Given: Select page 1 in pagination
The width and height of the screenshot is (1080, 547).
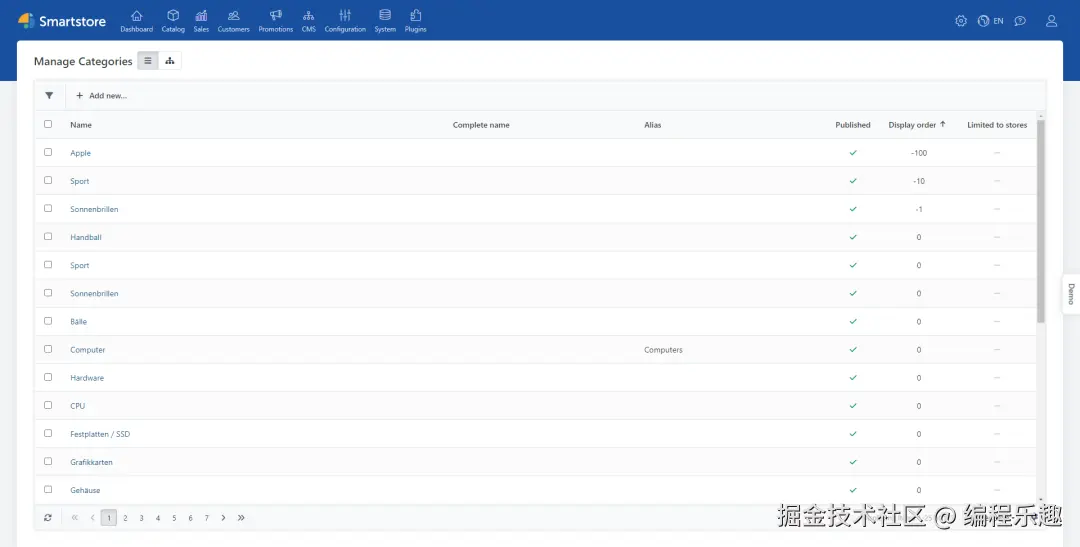Looking at the screenshot, I should [109, 517].
